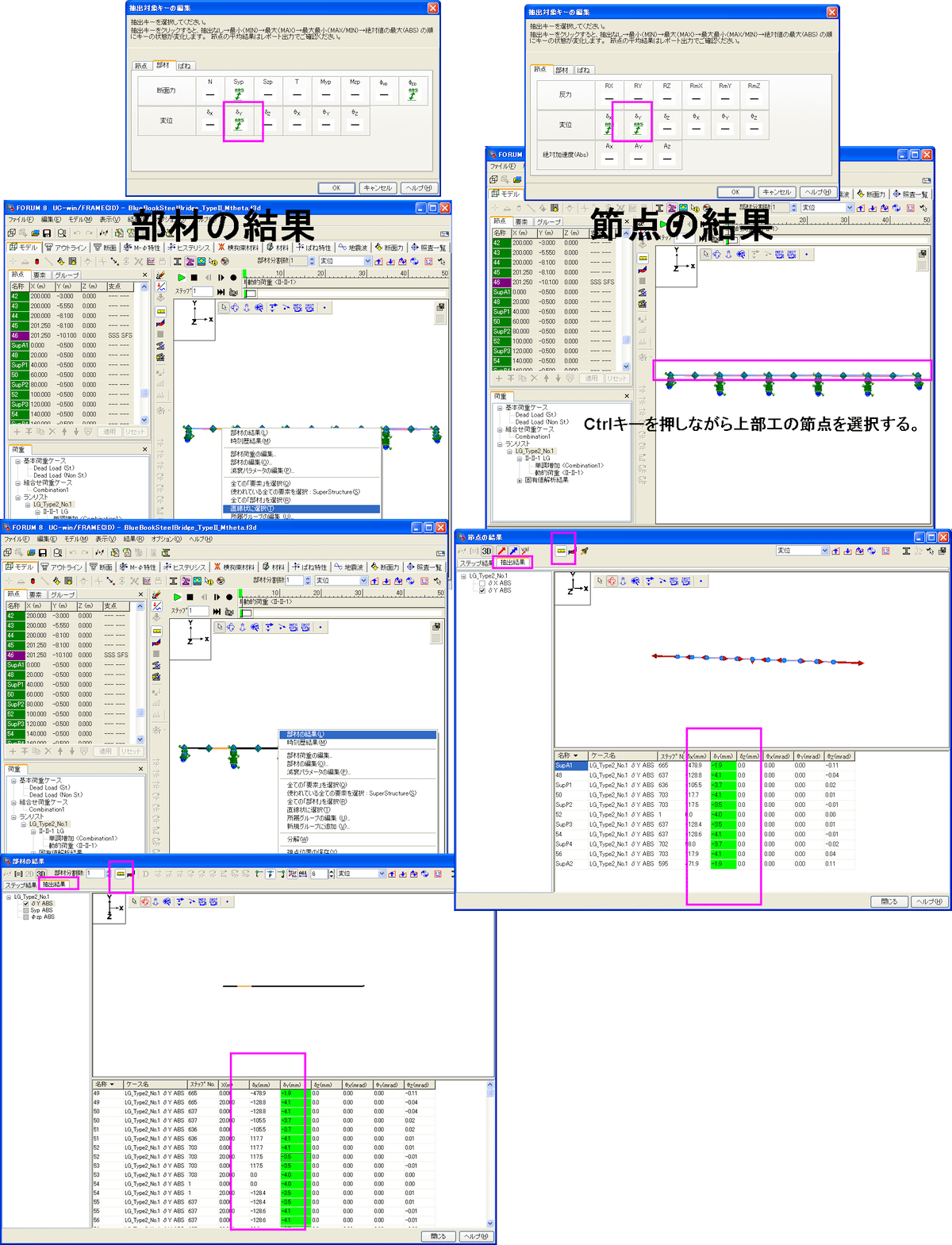Collapse ランリスト in lower FRAME window
This screenshot has height=1245, width=952.
coord(13,817)
